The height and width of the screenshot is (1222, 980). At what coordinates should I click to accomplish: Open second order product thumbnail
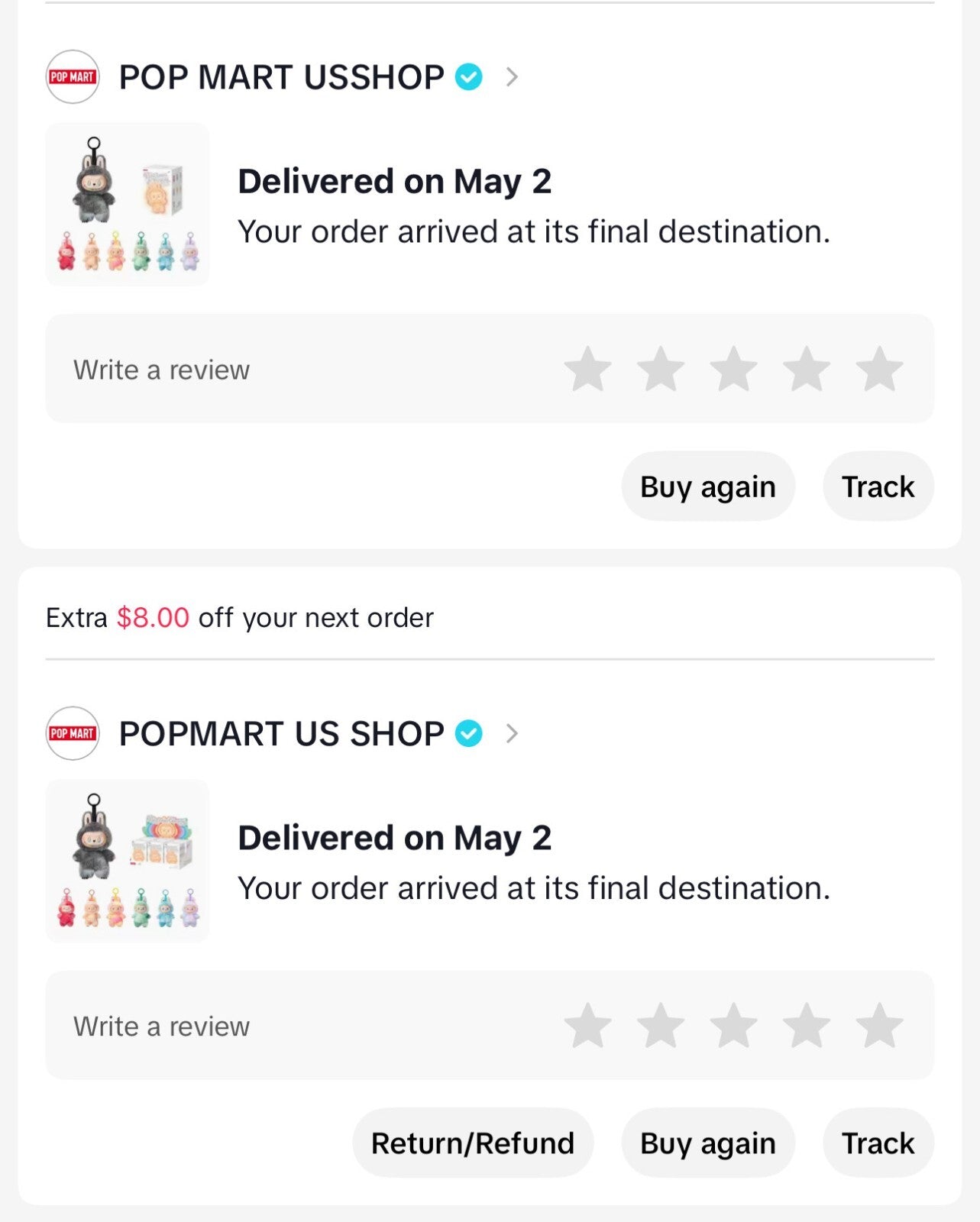point(128,861)
